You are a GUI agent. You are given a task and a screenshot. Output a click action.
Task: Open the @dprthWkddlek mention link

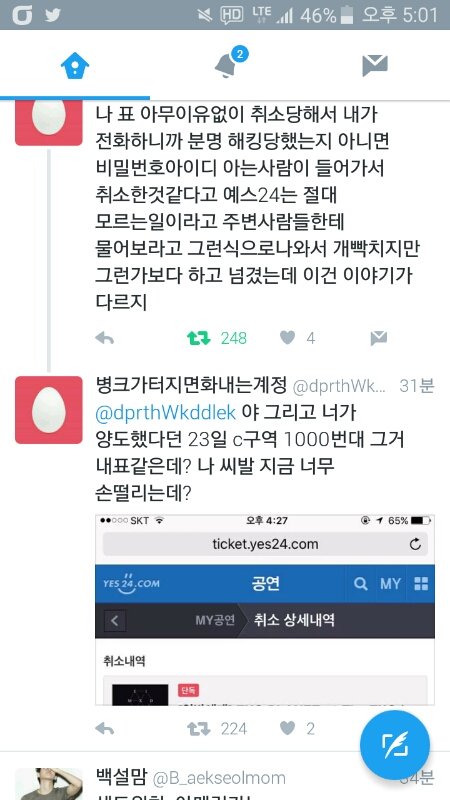(166, 413)
